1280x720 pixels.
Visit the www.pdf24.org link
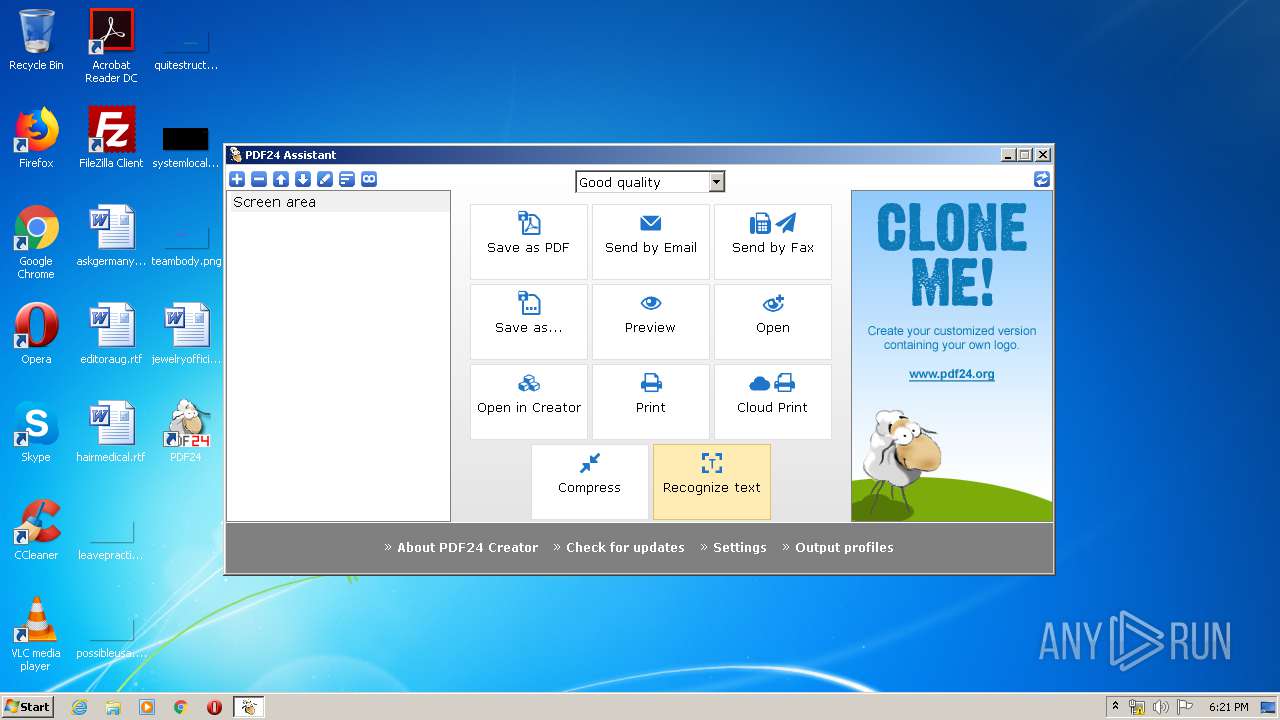pyautogui.click(x=952, y=374)
